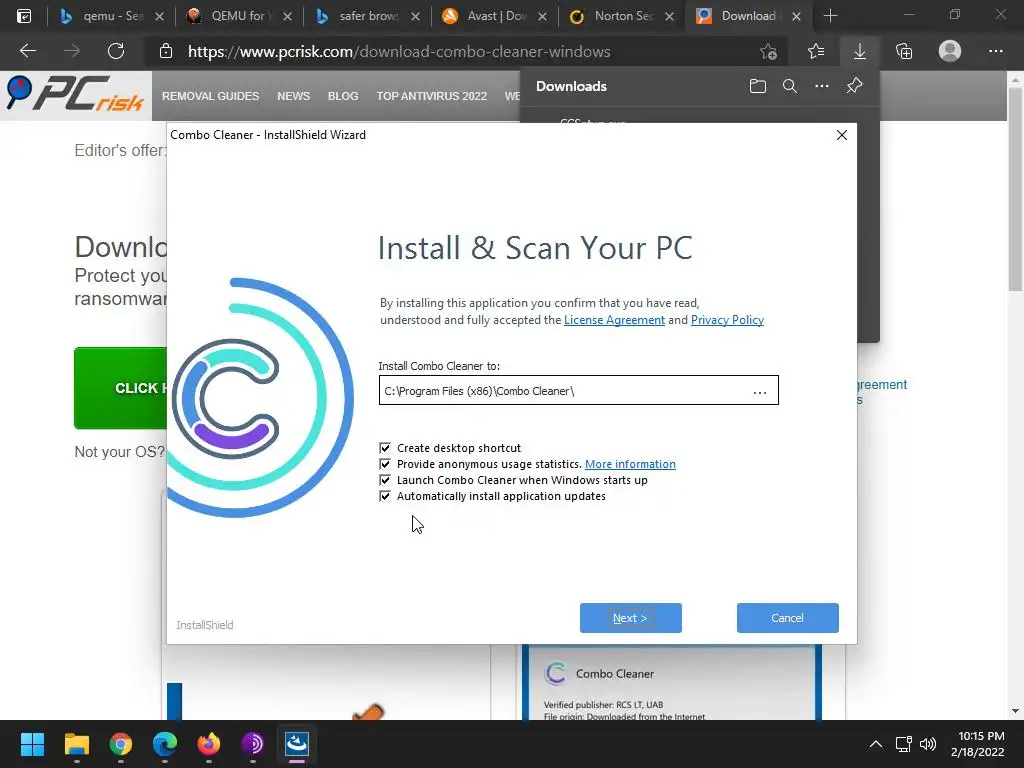Image resolution: width=1024 pixels, height=768 pixels.
Task: Open Windows Start menu
Action: (x=32, y=744)
